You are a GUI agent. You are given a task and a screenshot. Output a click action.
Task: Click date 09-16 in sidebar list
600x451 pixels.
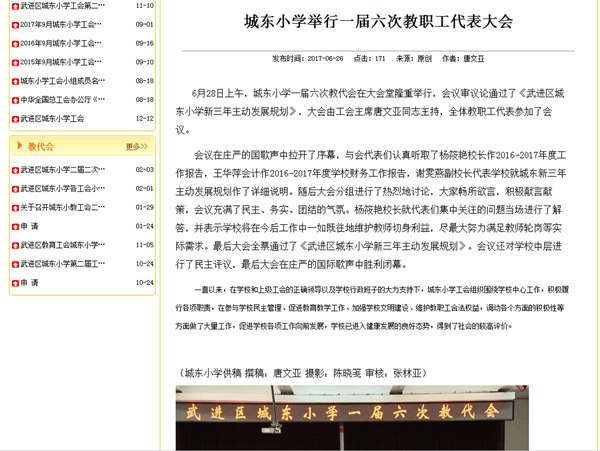[x=145, y=43]
